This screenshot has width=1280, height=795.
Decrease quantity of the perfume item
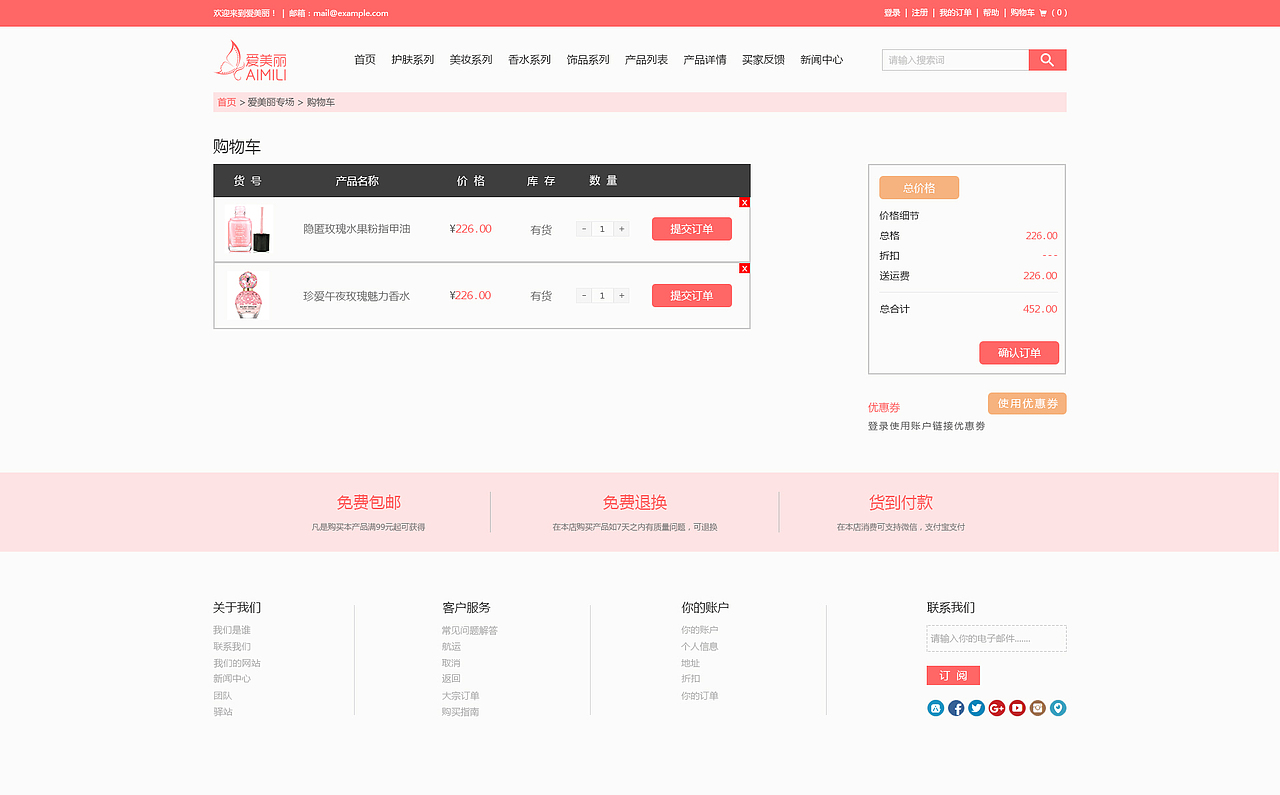click(x=584, y=295)
